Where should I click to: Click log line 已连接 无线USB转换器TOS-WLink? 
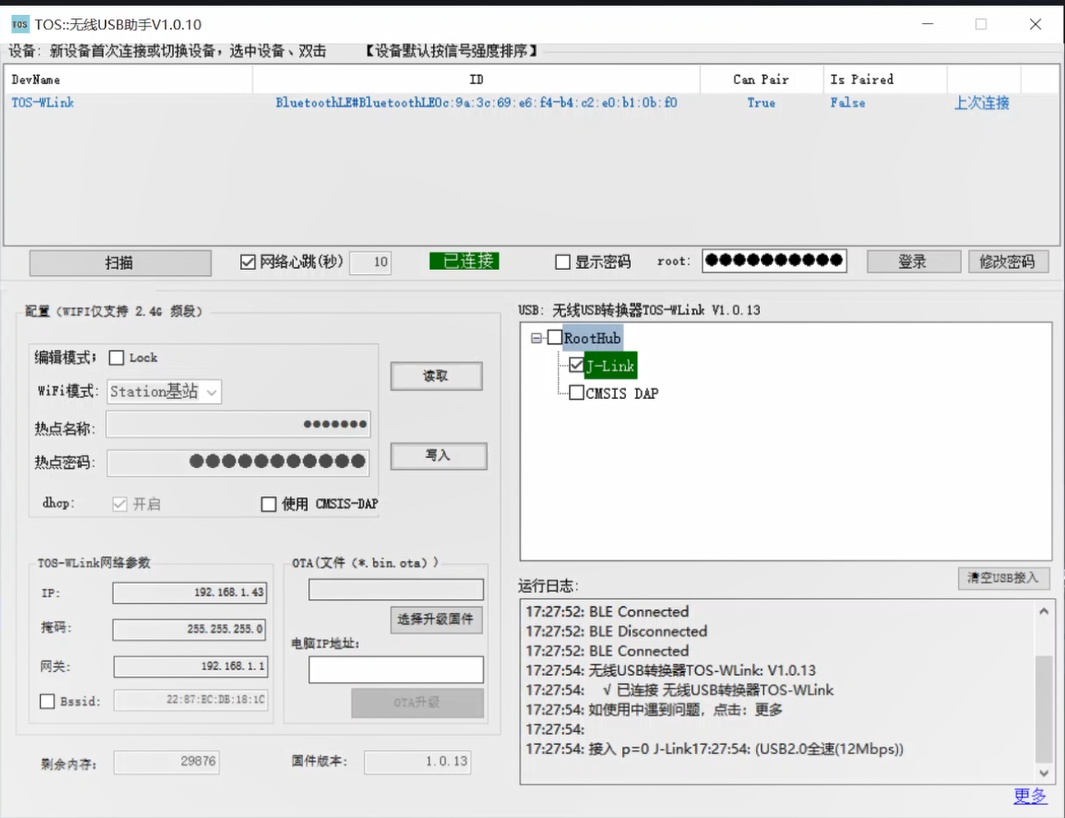(x=680, y=690)
